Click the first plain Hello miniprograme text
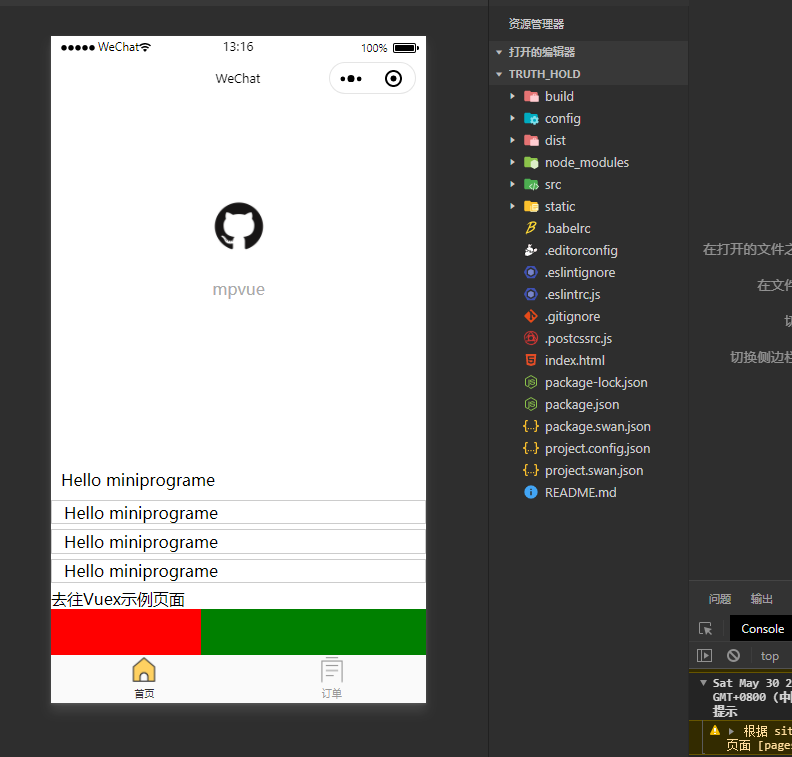 pyautogui.click(x=138, y=480)
